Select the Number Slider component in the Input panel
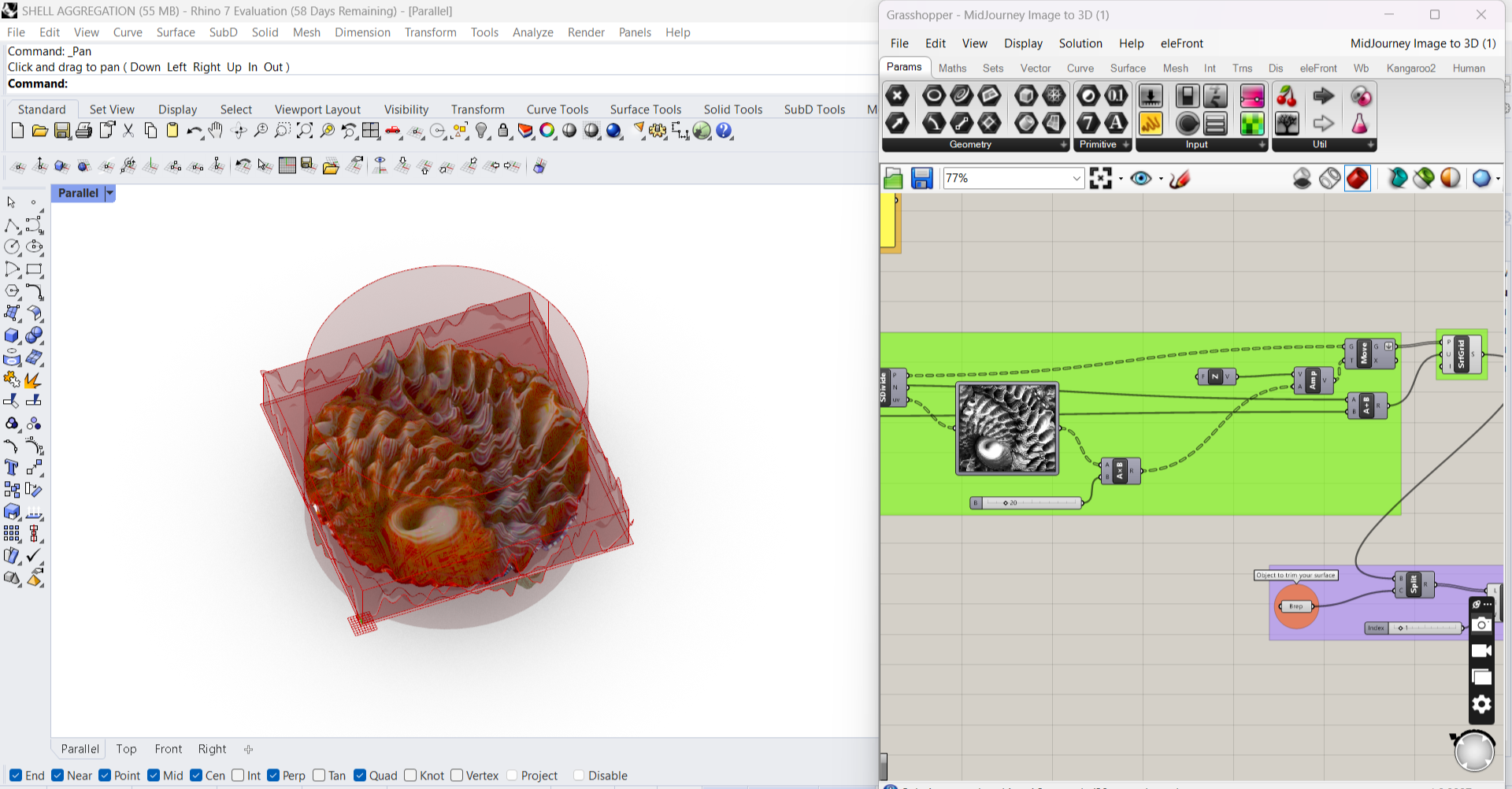 pos(1151,96)
